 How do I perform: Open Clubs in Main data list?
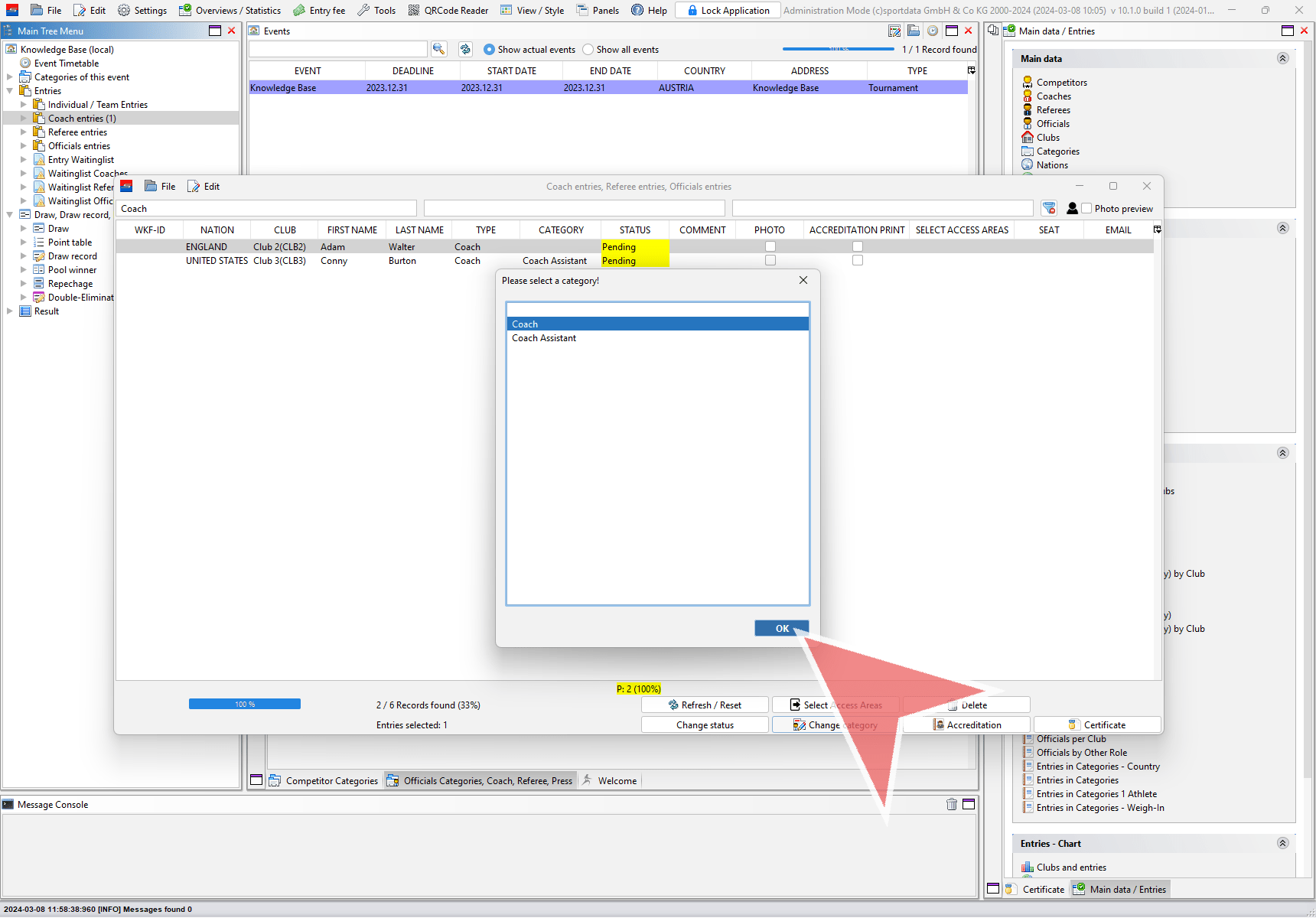pos(1047,138)
